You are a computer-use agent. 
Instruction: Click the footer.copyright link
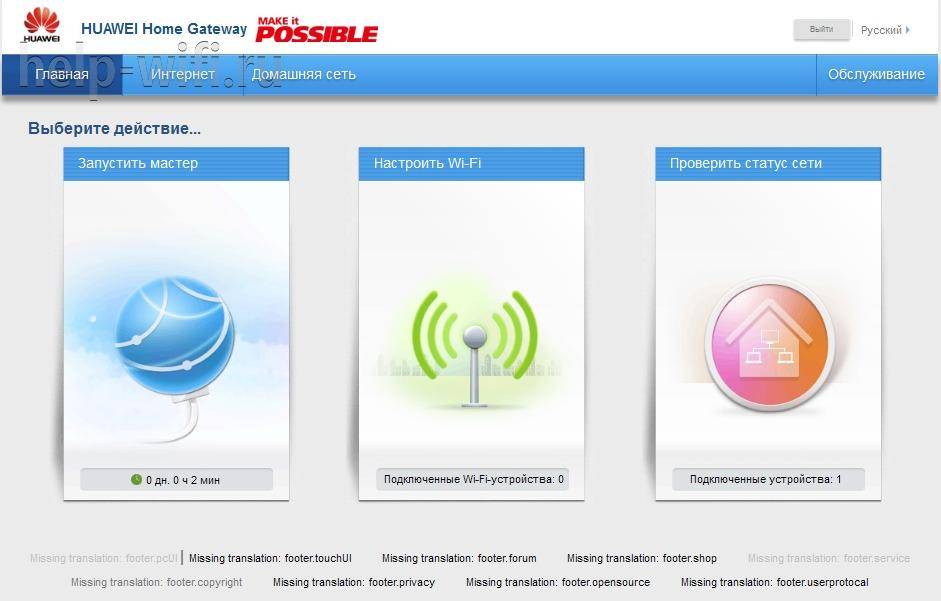click(x=157, y=582)
